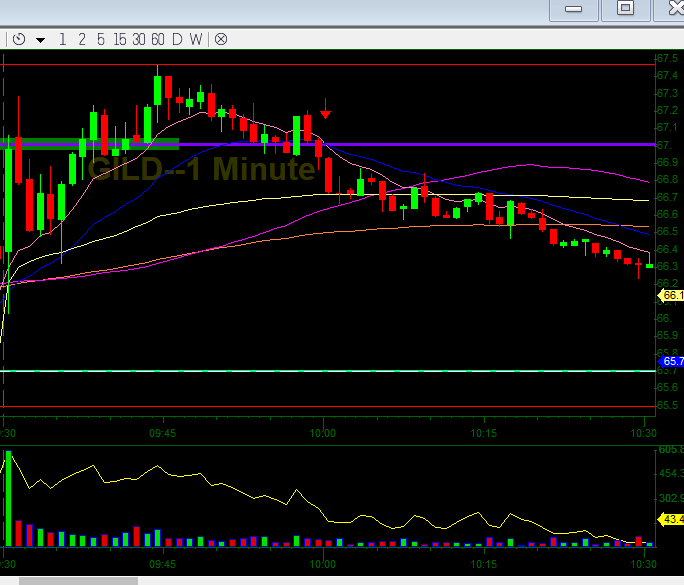Click the clock time-frame icon
The height and width of the screenshot is (585, 684).
tap(18, 39)
